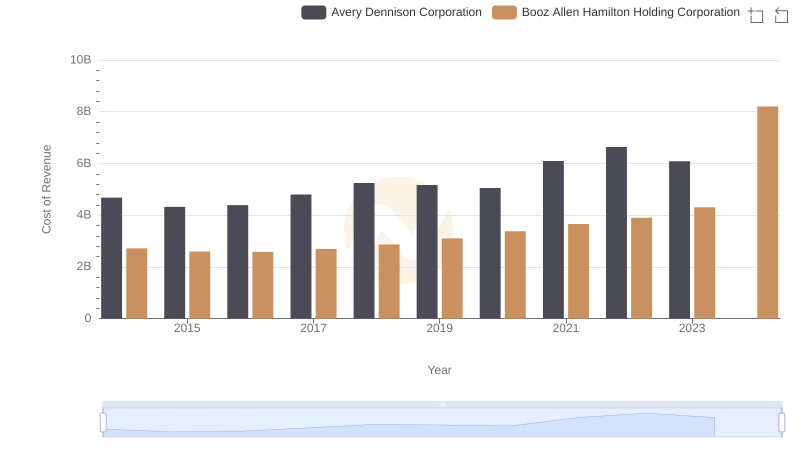800x461 pixels.
Task: Click the 2019 x-axis label
Action: coord(439,328)
